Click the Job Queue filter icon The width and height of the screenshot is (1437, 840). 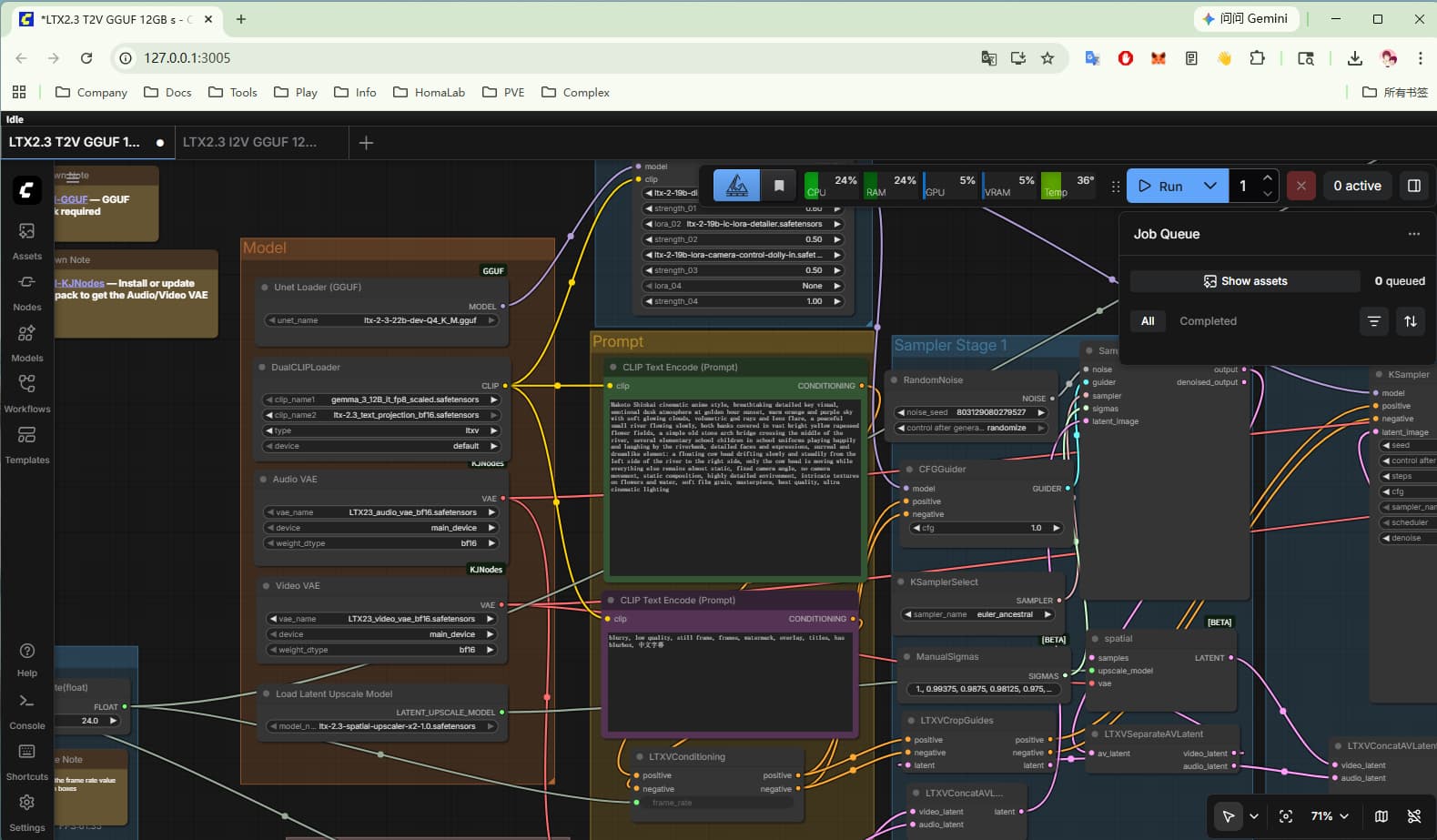(x=1373, y=321)
